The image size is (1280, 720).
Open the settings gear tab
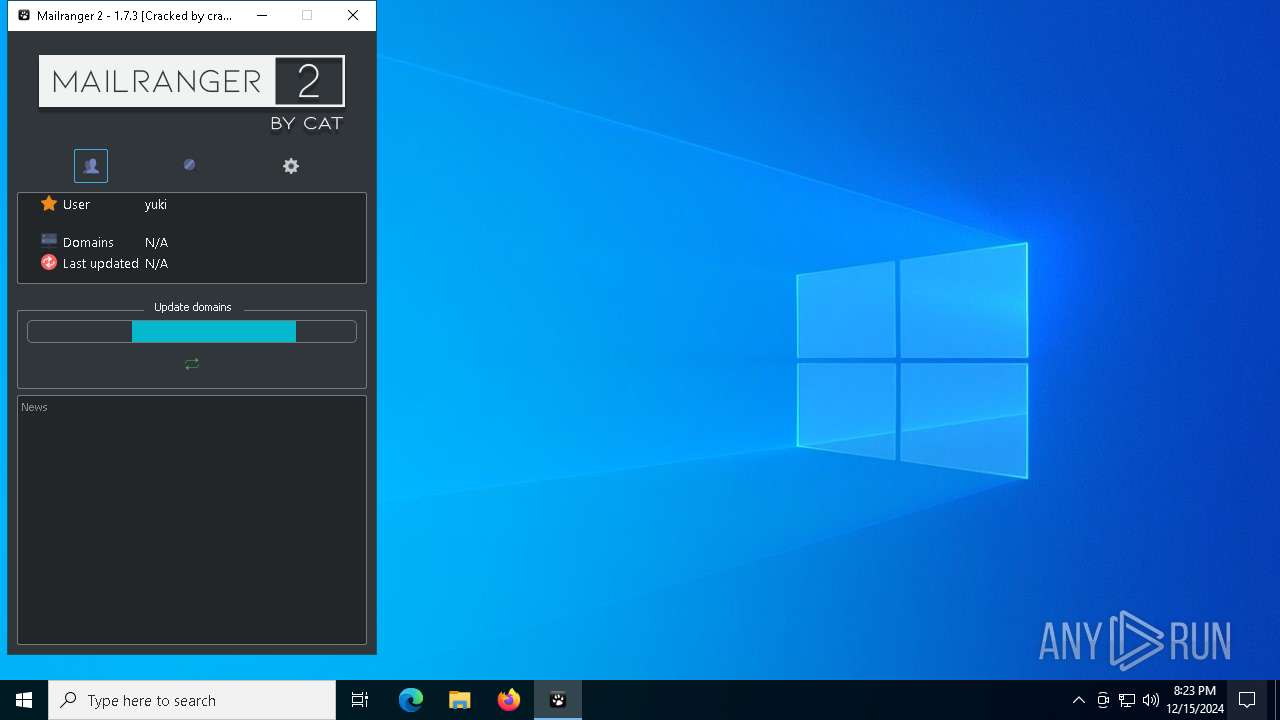[x=291, y=166]
